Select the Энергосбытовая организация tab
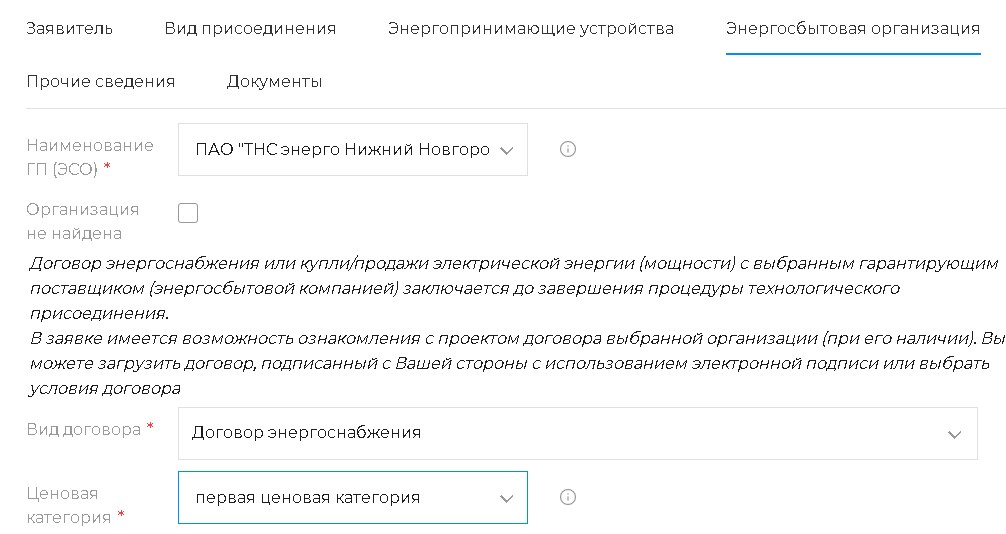The image size is (1006, 534). click(852, 28)
